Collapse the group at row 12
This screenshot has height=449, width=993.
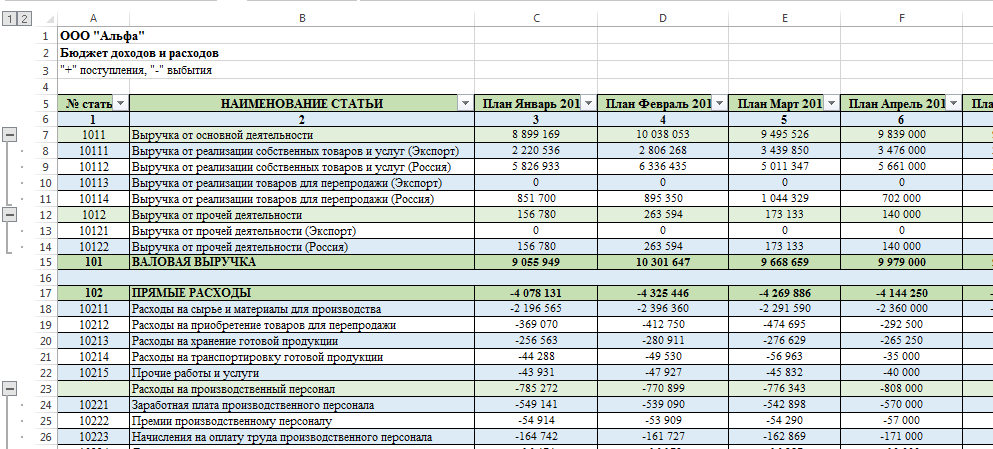[x=10, y=215]
